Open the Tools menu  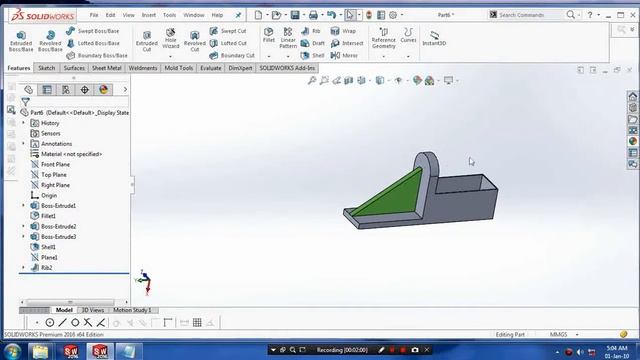click(x=169, y=15)
